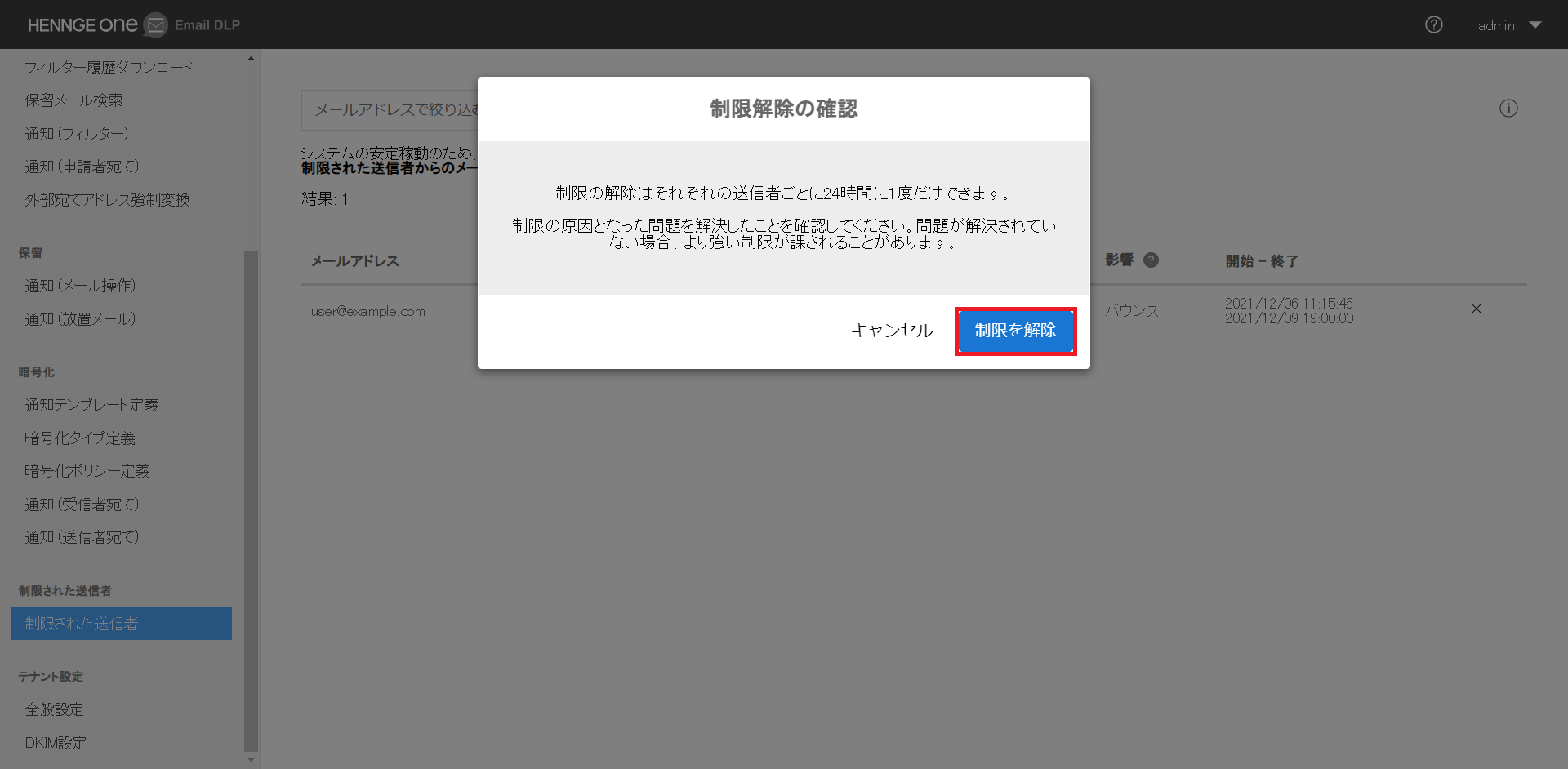Screen dimensions: 1568x769
Task: Click the 影響 help tooltip icon
Action: [1151, 260]
